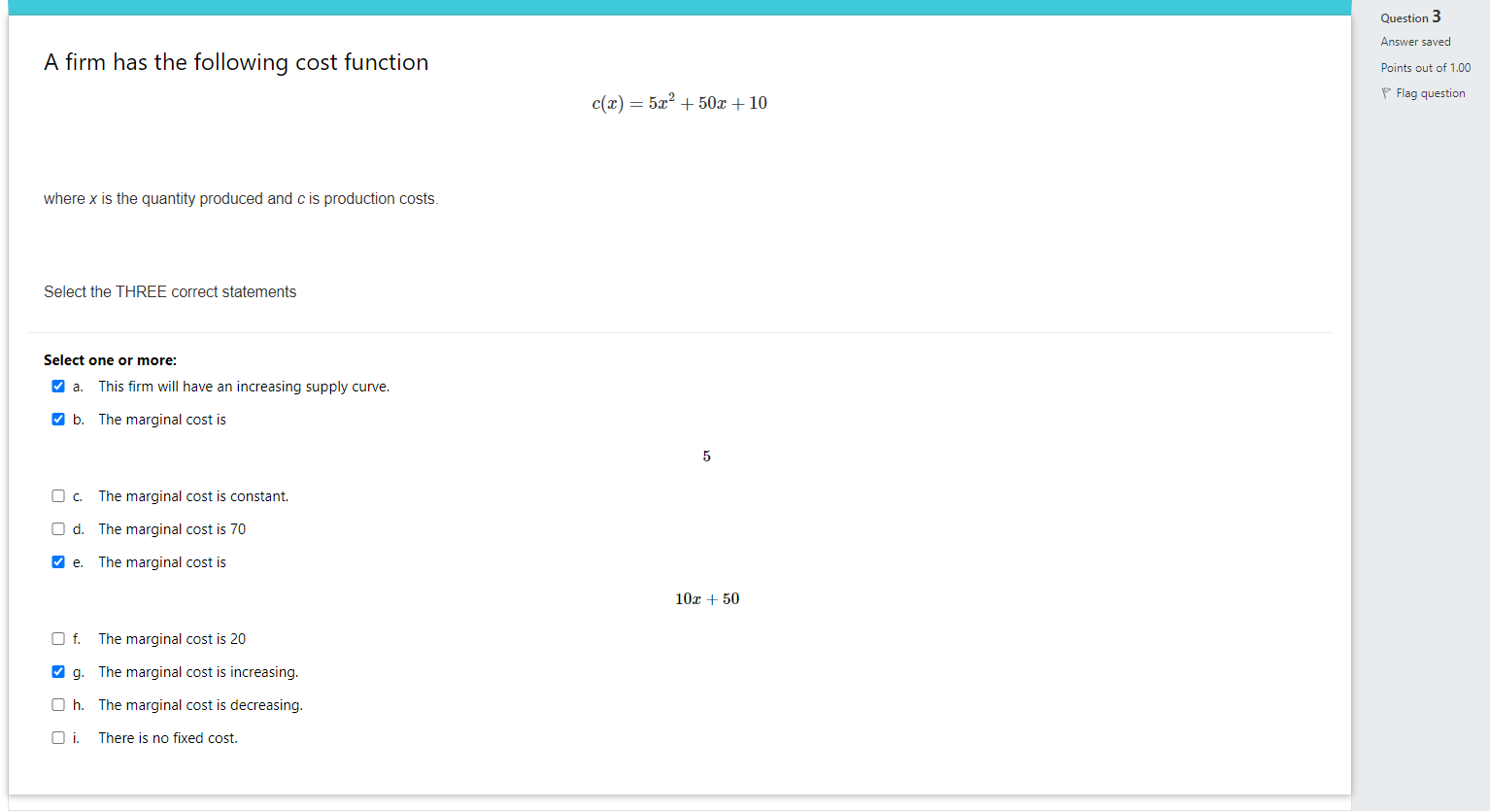
Task: Check option i no fixed cost
Action: click(x=58, y=738)
